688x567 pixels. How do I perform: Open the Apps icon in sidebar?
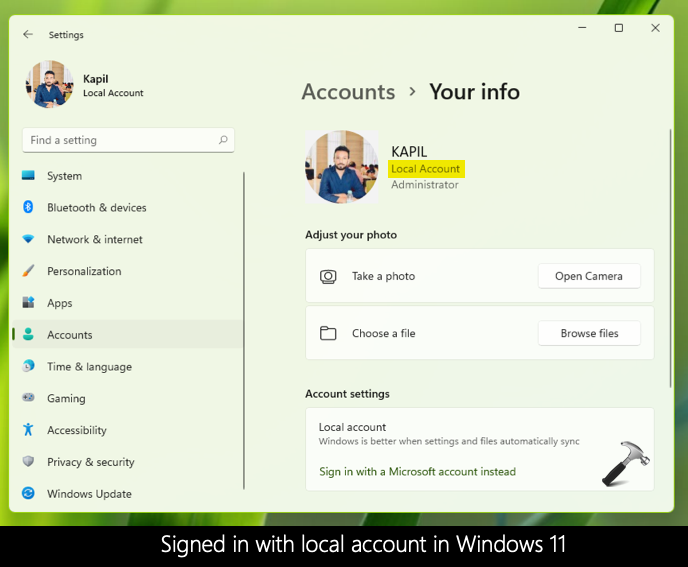pyautogui.click(x=28, y=302)
